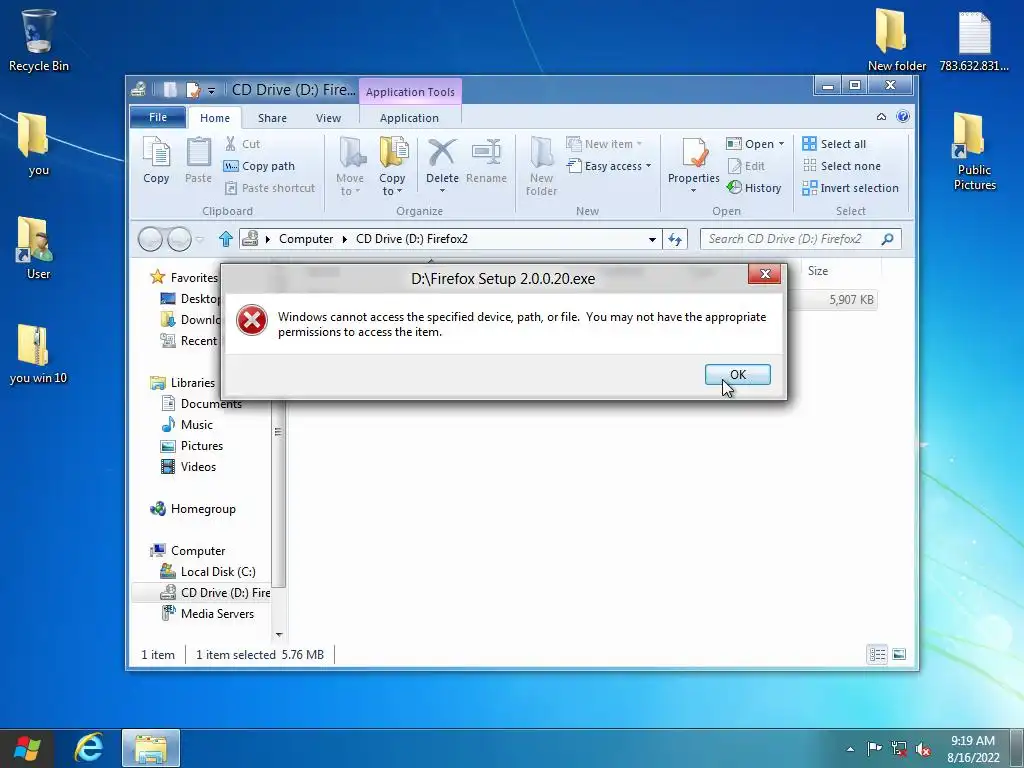Click the New folder ribbon icon
The height and width of the screenshot is (768, 1024).
[541, 166]
